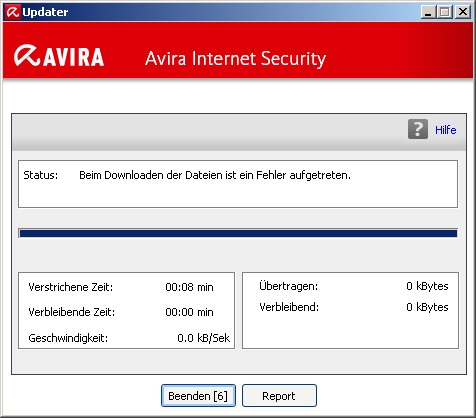
Task: Click the 'Übertragen:' label
Action: tap(288, 286)
